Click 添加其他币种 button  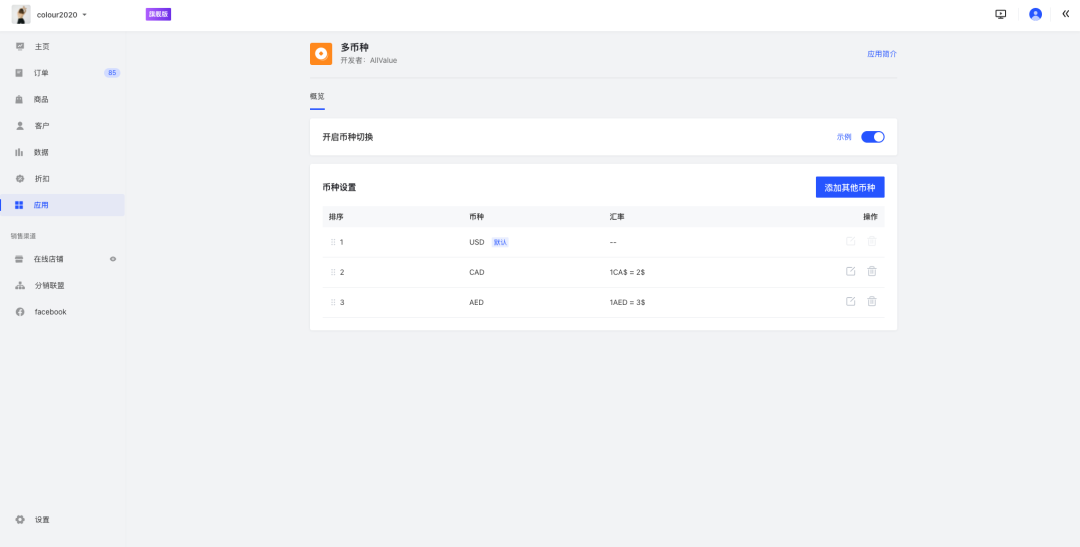pos(850,187)
